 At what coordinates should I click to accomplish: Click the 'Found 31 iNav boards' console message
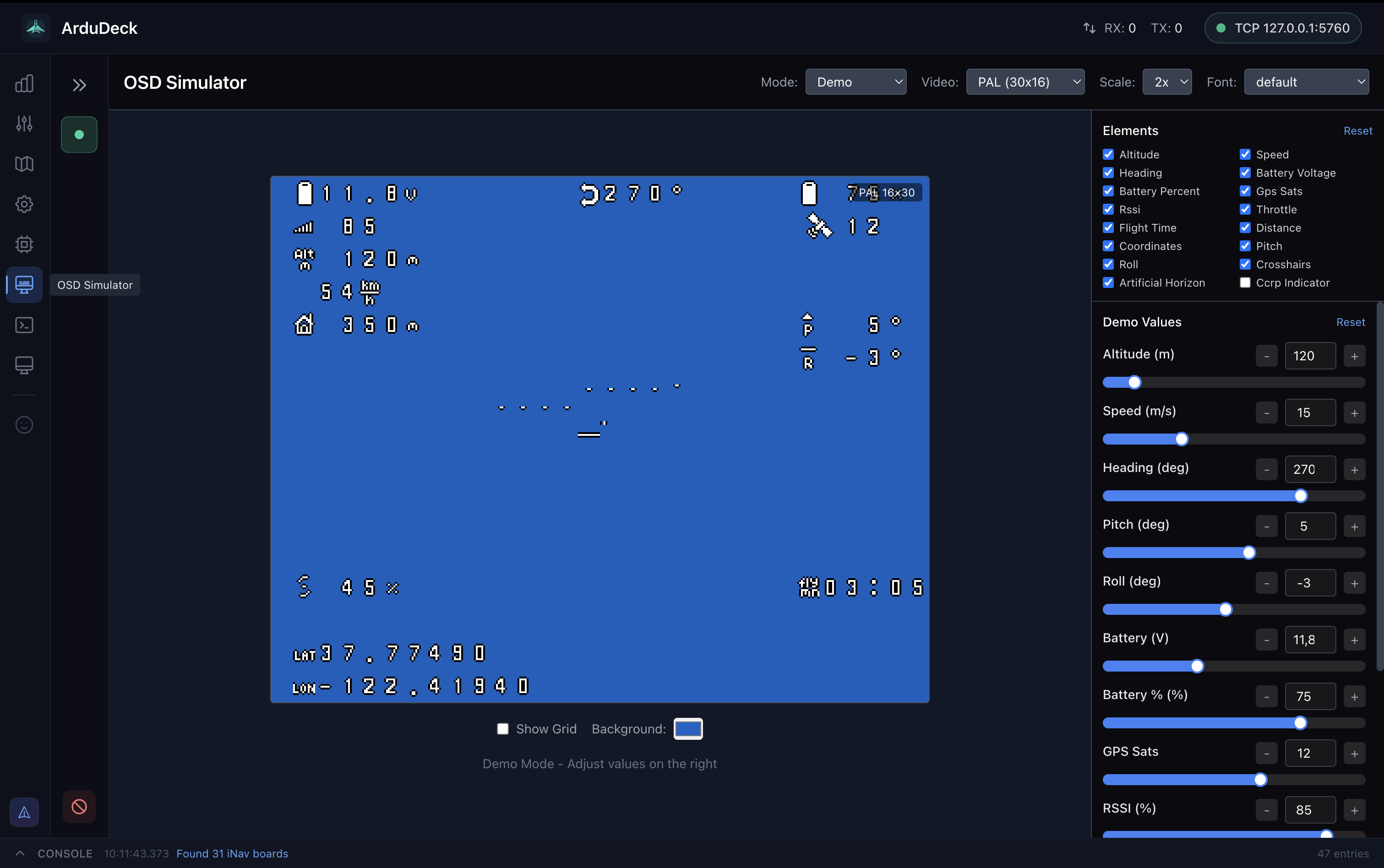(232, 854)
